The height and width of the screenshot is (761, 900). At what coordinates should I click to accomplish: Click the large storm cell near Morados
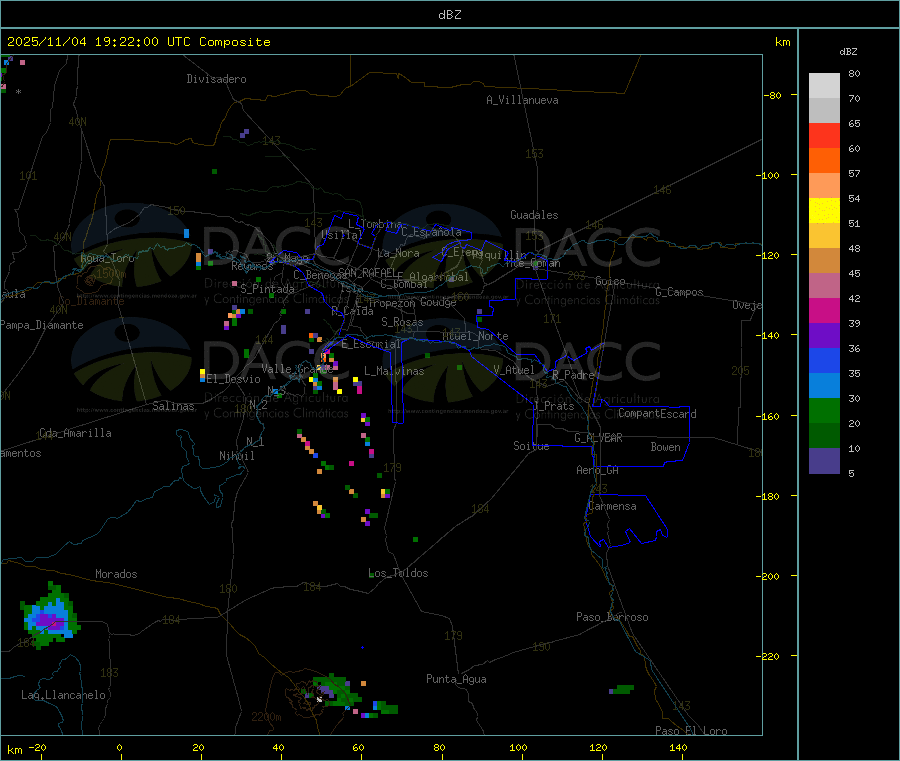pyautogui.click(x=51, y=618)
